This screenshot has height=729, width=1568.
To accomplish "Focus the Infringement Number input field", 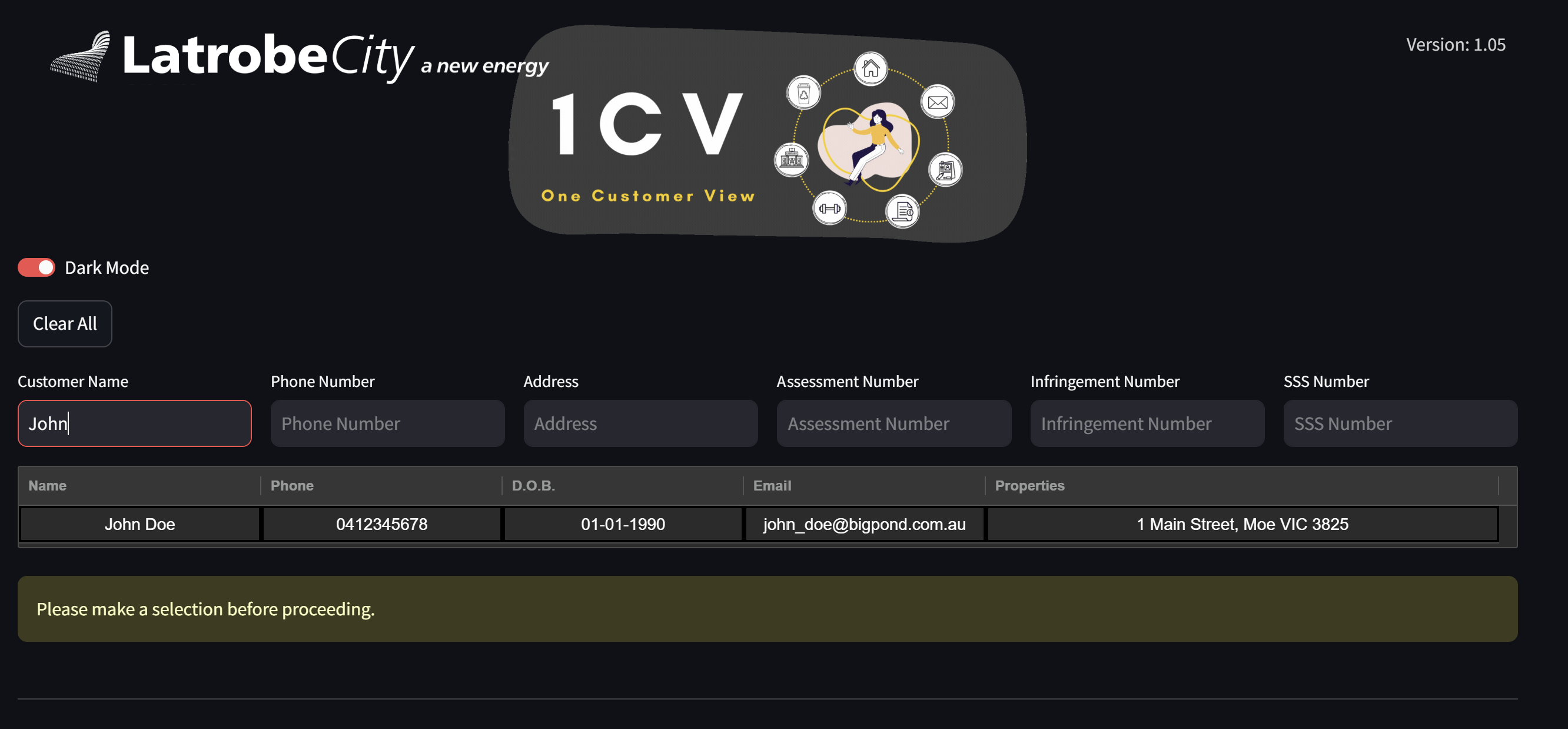I will pyautogui.click(x=1147, y=423).
